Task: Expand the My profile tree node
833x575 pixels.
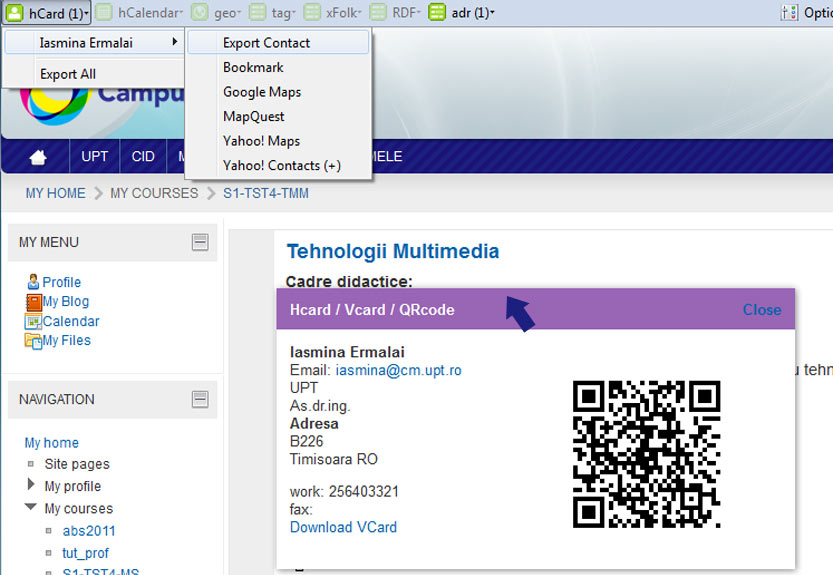Action: pos(32,486)
